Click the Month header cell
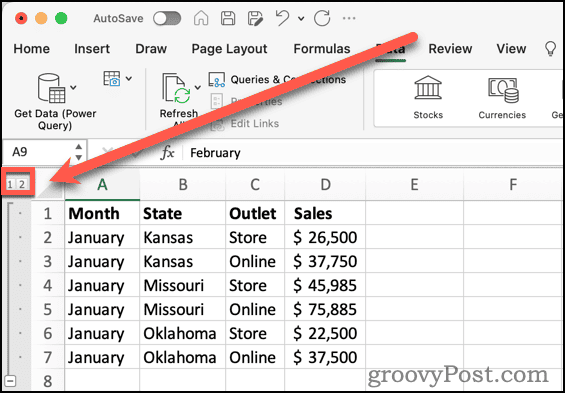Image resolution: width=565 pixels, height=393 pixels. [102, 214]
